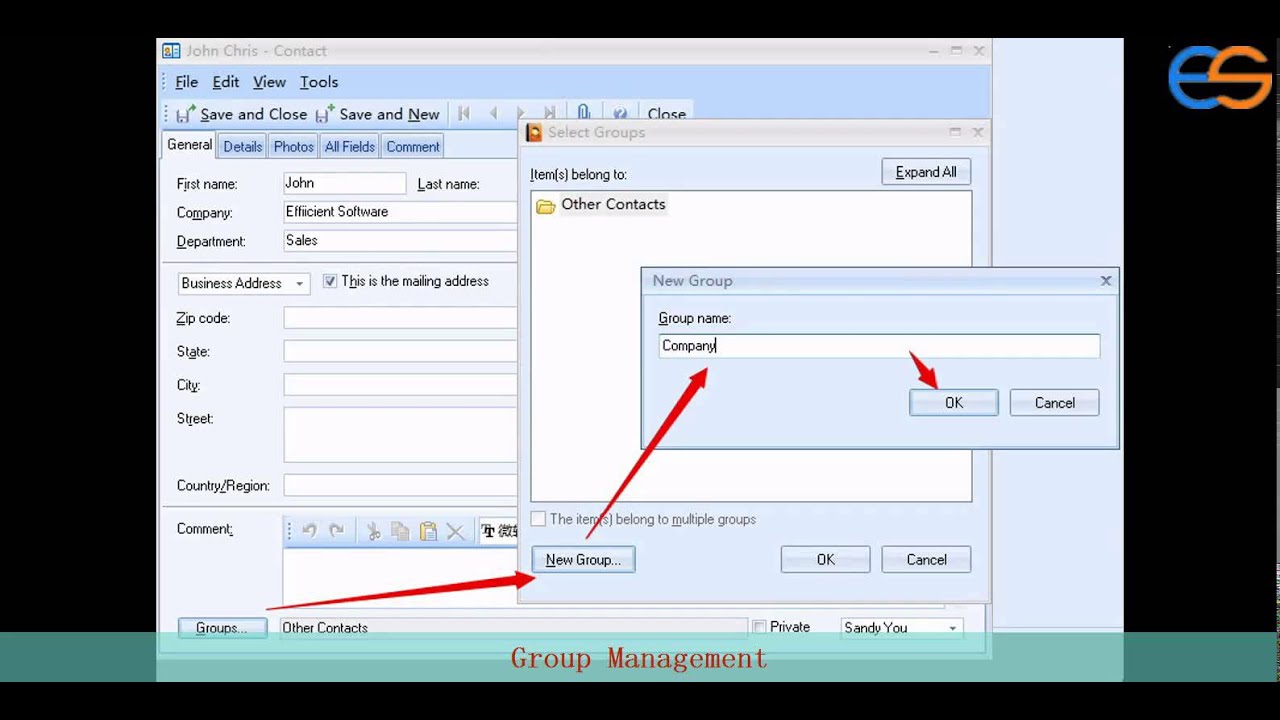The width and height of the screenshot is (1280, 720).
Task: Open the File menu
Action: coord(187,82)
